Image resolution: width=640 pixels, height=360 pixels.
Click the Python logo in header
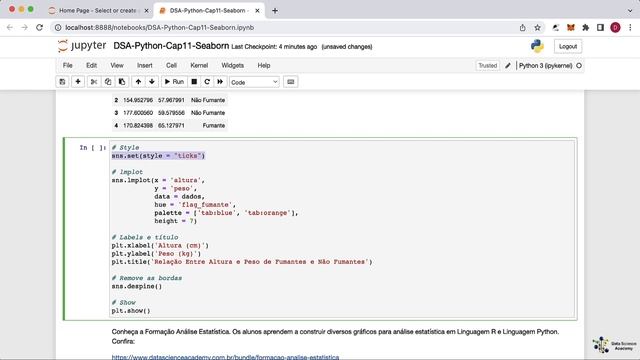coord(537,46)
